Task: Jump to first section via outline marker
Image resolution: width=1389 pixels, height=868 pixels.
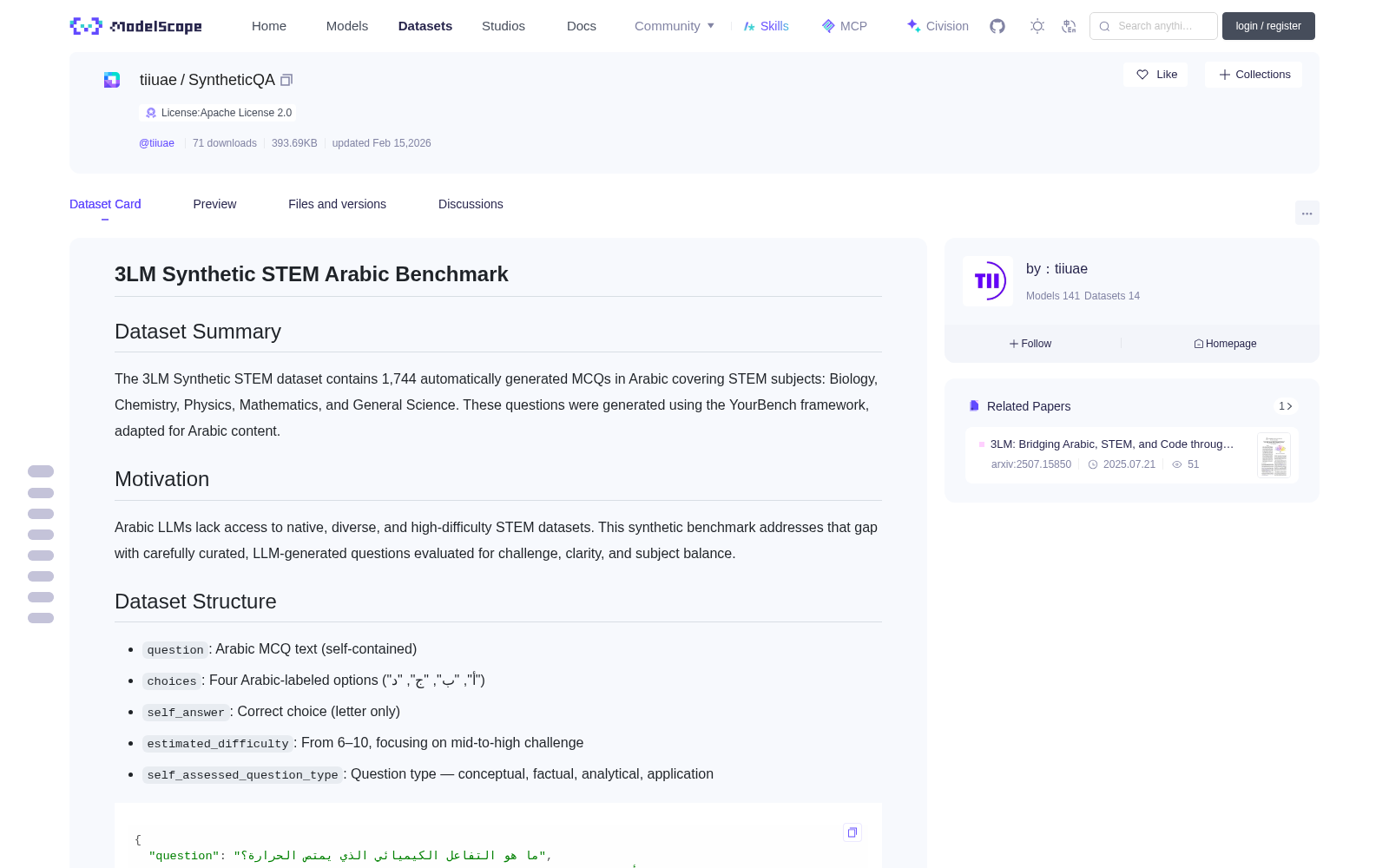Action: click(41, 471)
